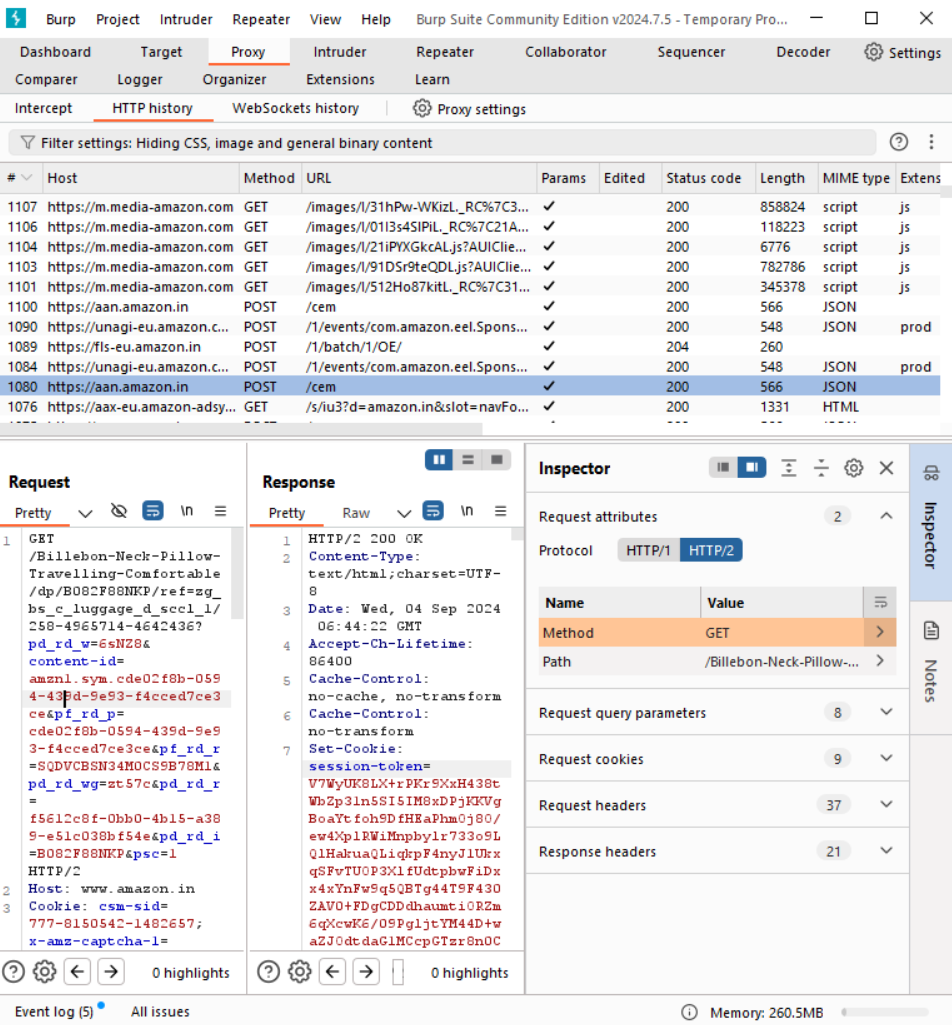Go to previous match in Request pane
952x1025 pixels.
(x=77, y=971)
